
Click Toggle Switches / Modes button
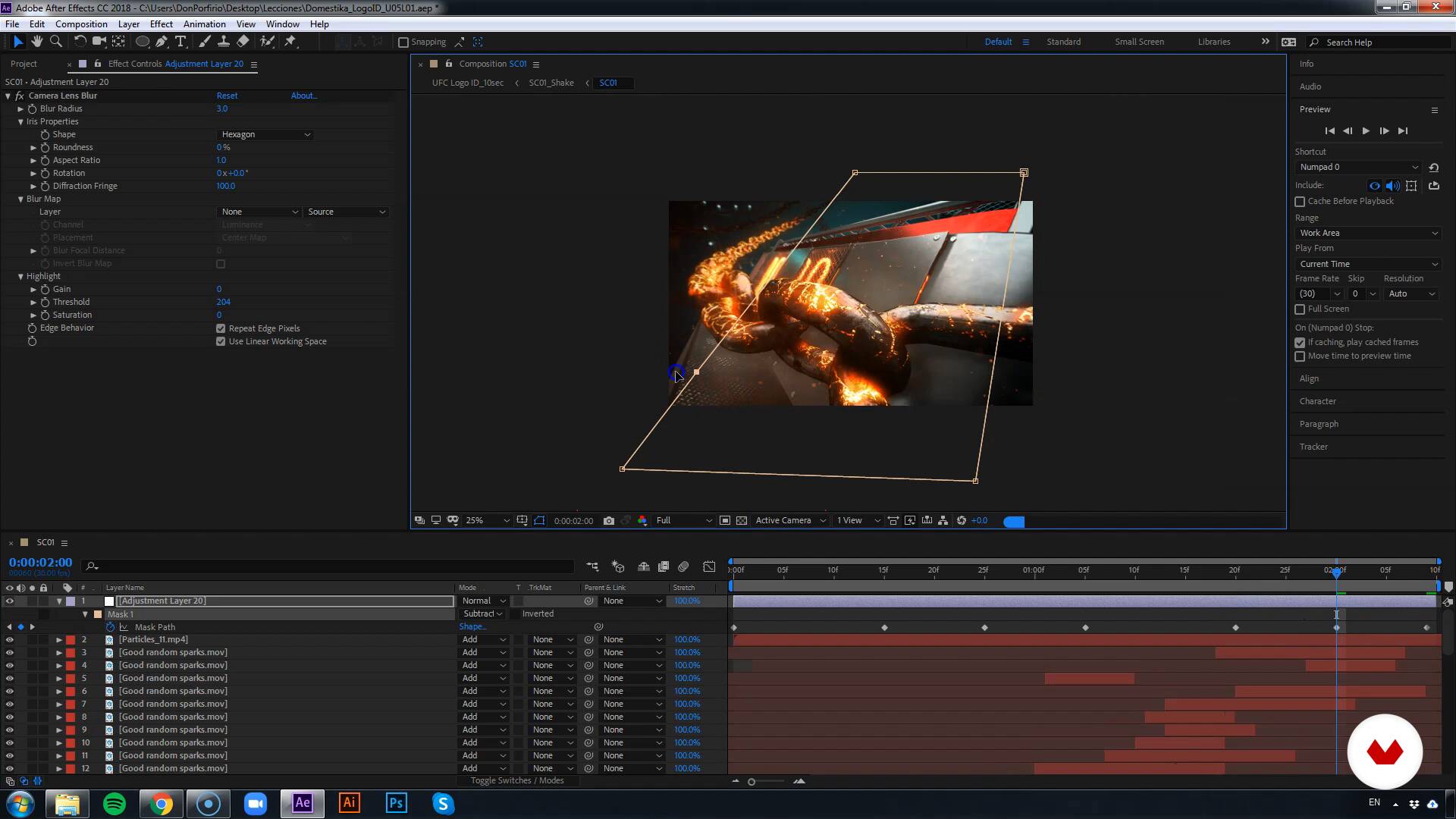pyautogui.click(x=517, y=781)
